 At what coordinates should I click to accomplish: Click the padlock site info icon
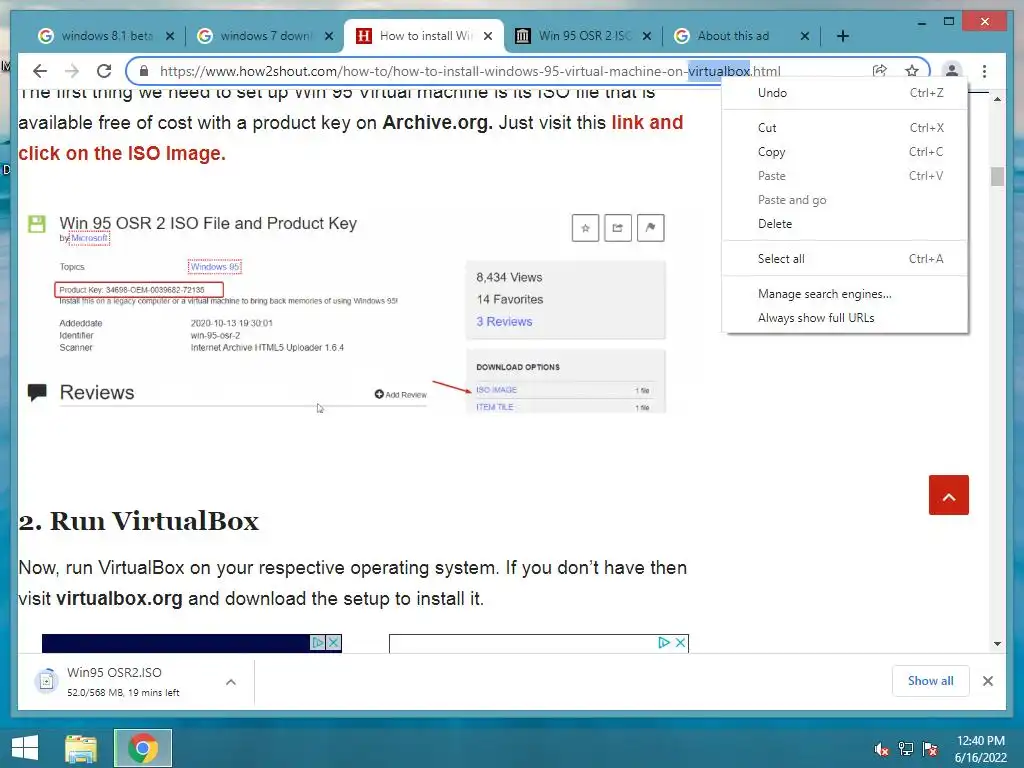[x=144, y=71]
